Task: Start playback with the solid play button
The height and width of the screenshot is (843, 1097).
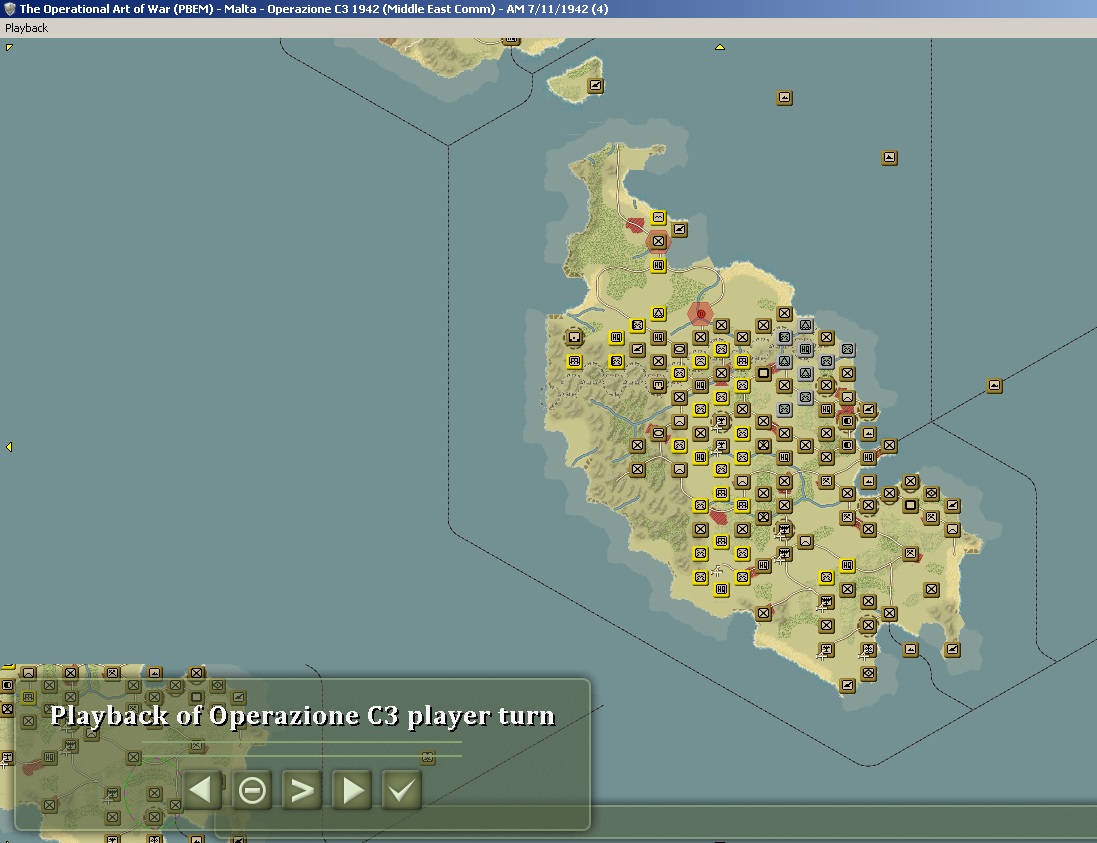Action: point(352,791)
